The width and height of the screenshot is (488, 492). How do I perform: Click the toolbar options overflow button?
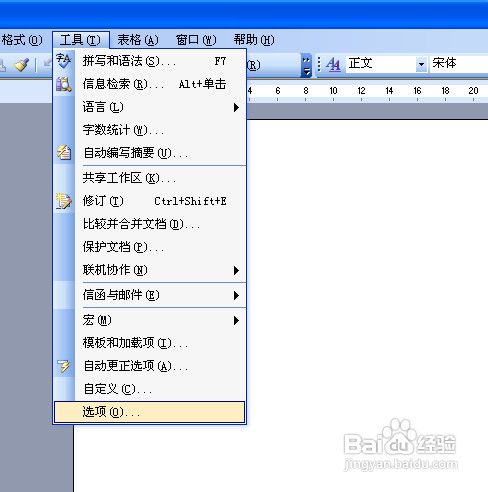tap(306, 65)
